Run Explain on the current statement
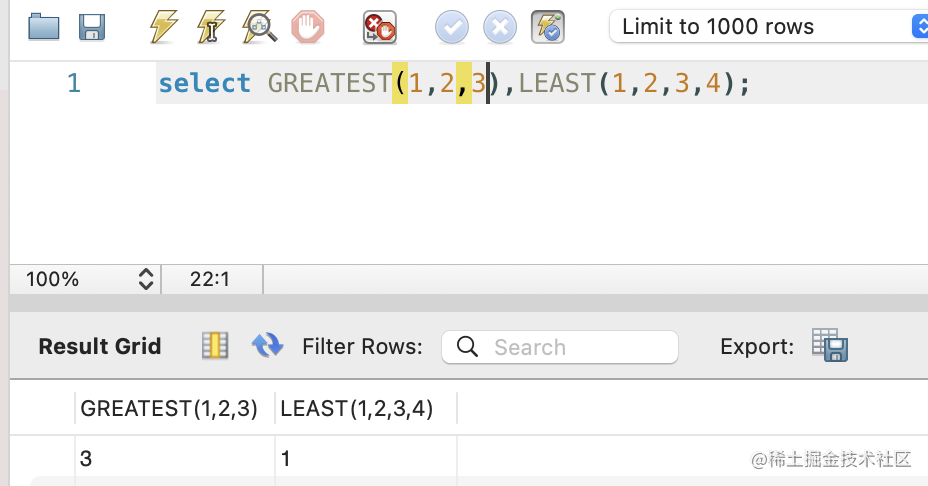 [260, 27]
